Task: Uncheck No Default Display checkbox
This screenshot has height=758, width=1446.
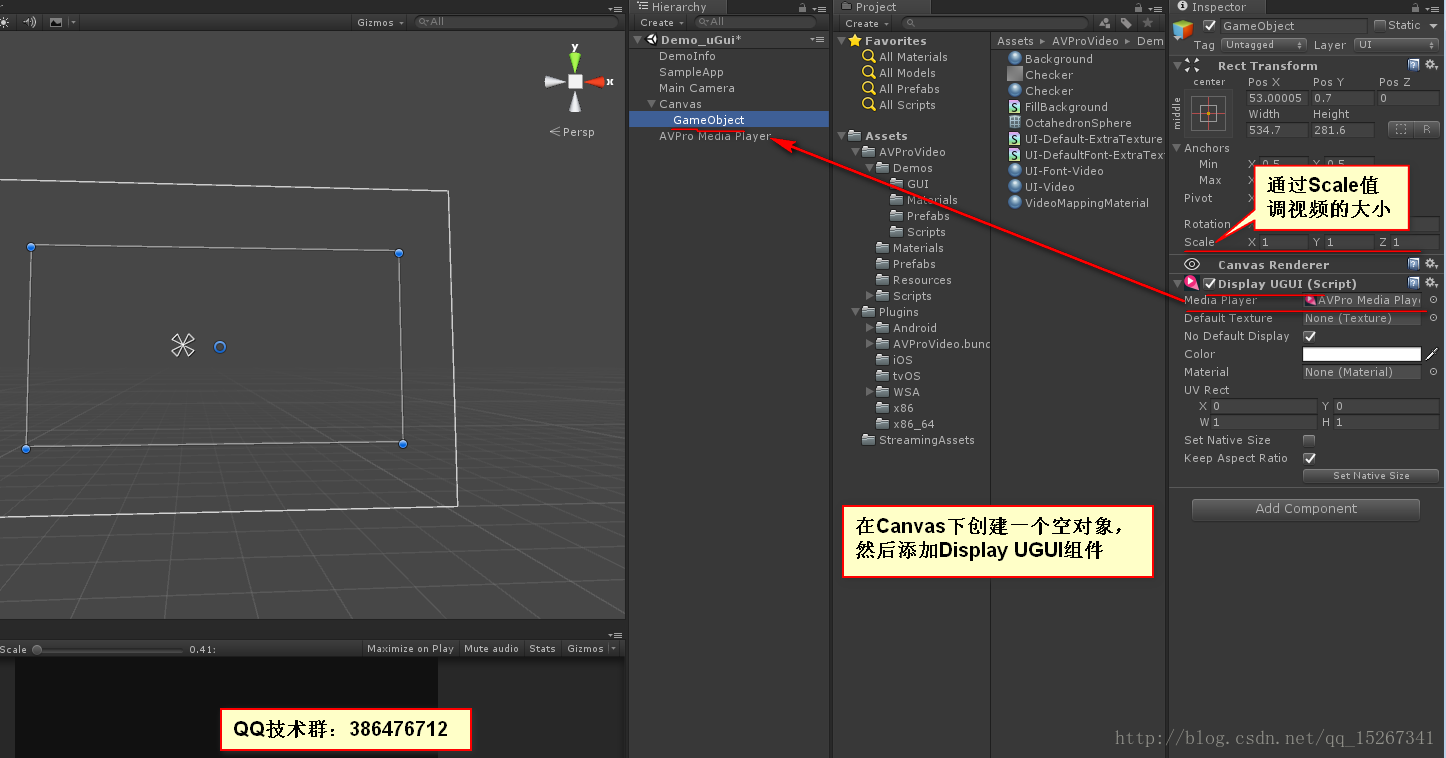Action: 1309,336
